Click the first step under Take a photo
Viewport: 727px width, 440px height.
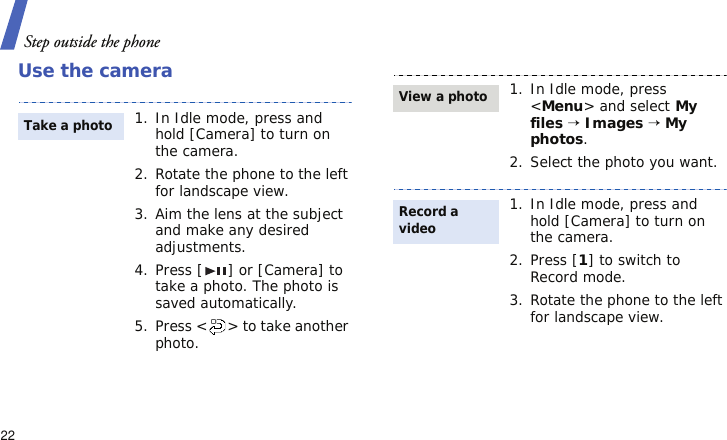click(246, 135)
